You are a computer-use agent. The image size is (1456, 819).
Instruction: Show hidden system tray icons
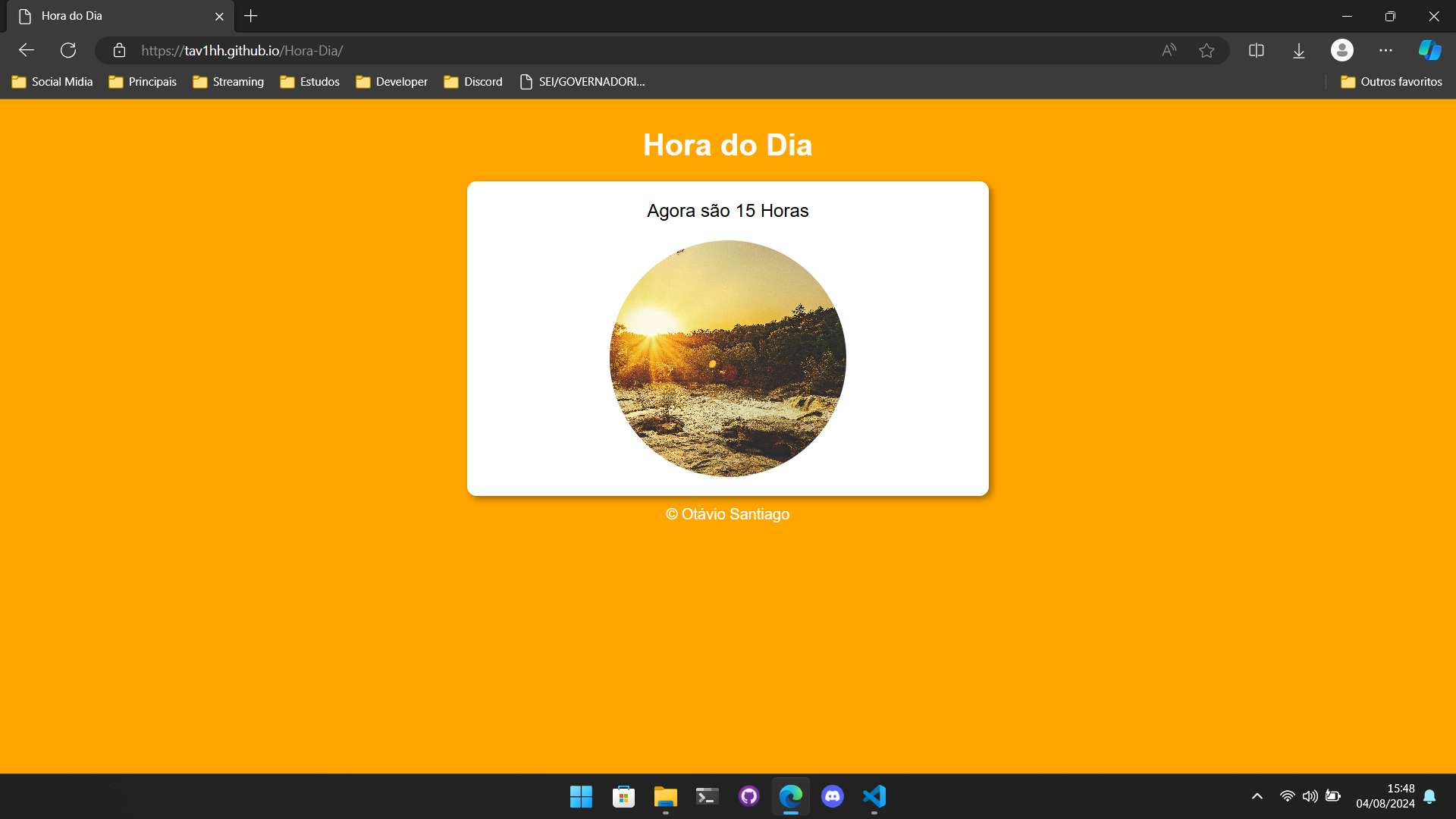click(x=1257, y=796)
